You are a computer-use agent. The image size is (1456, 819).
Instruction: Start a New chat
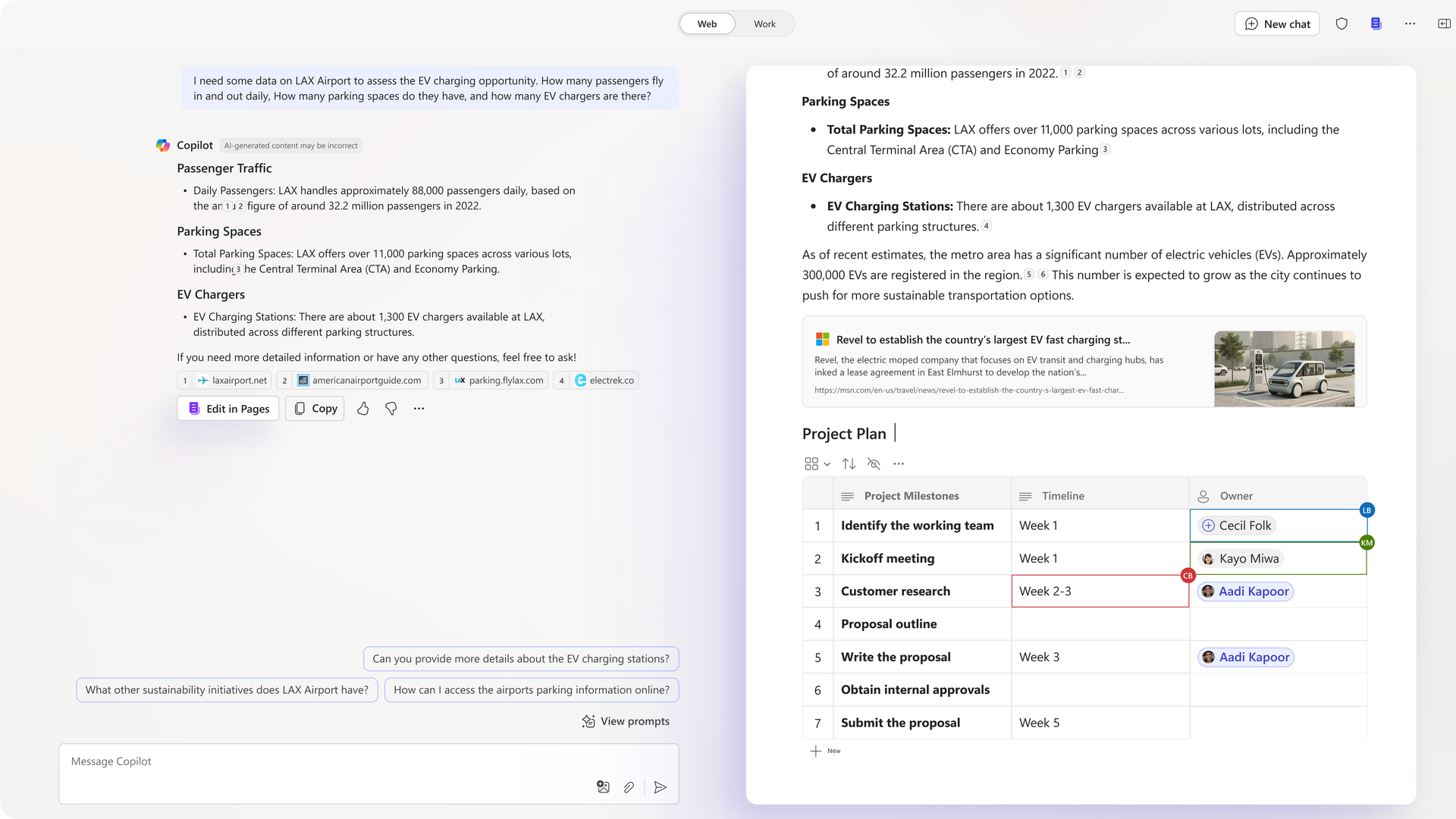coord(1277,24)
